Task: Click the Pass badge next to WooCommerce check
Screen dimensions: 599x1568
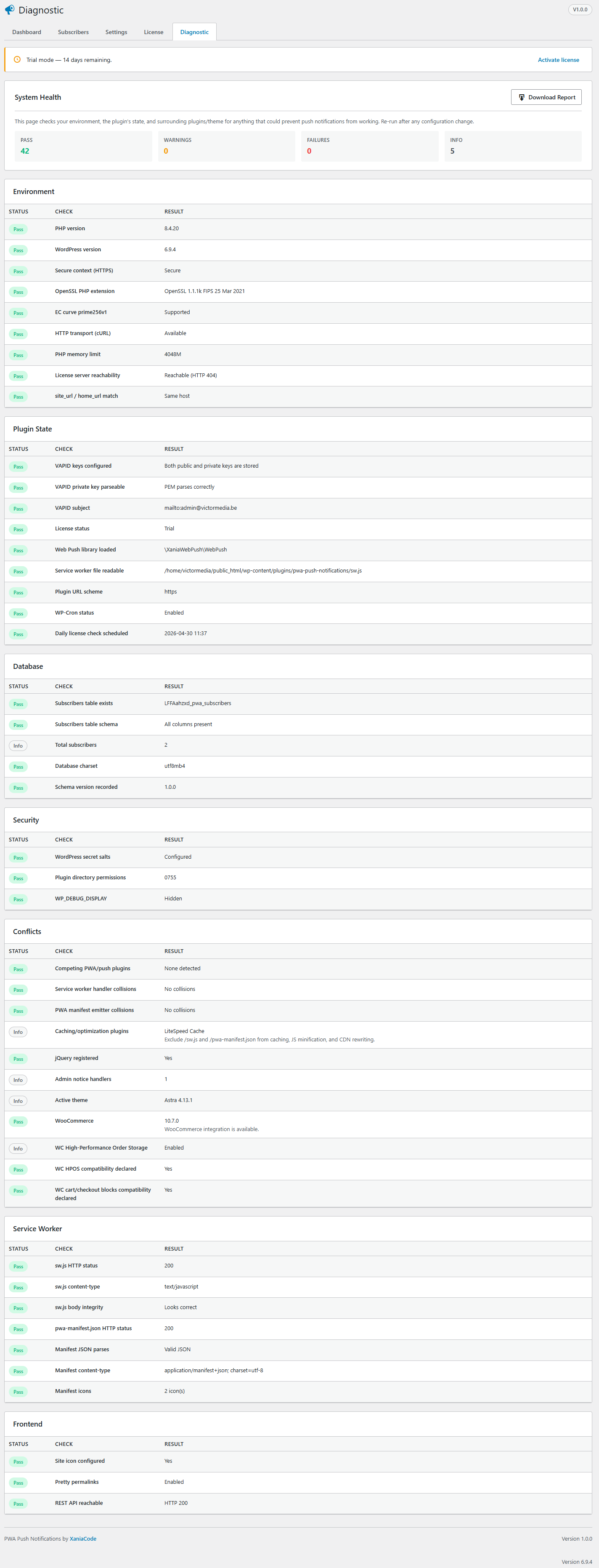Action: [x=18, y=1121]
